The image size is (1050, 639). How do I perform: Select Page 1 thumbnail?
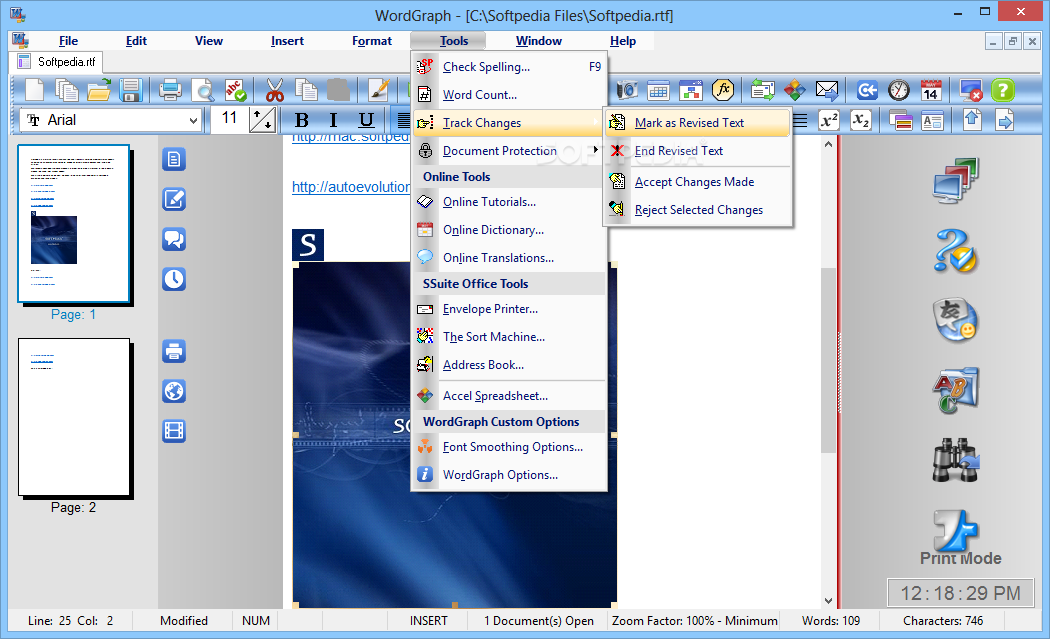point(74,224)
